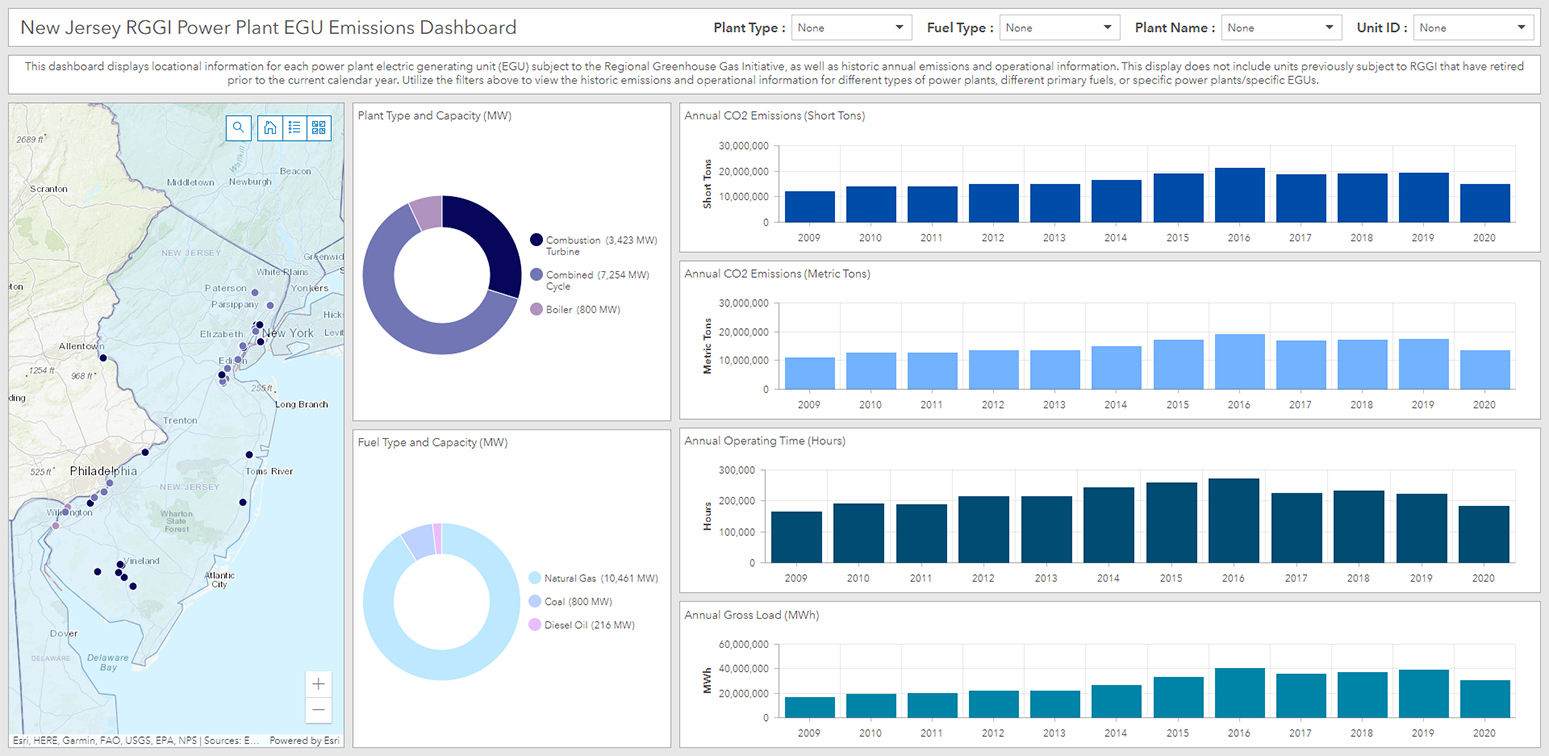Select 2016 bar in Short Tons chart
The image size is (1549, 756).
[x=1240, y=195]
